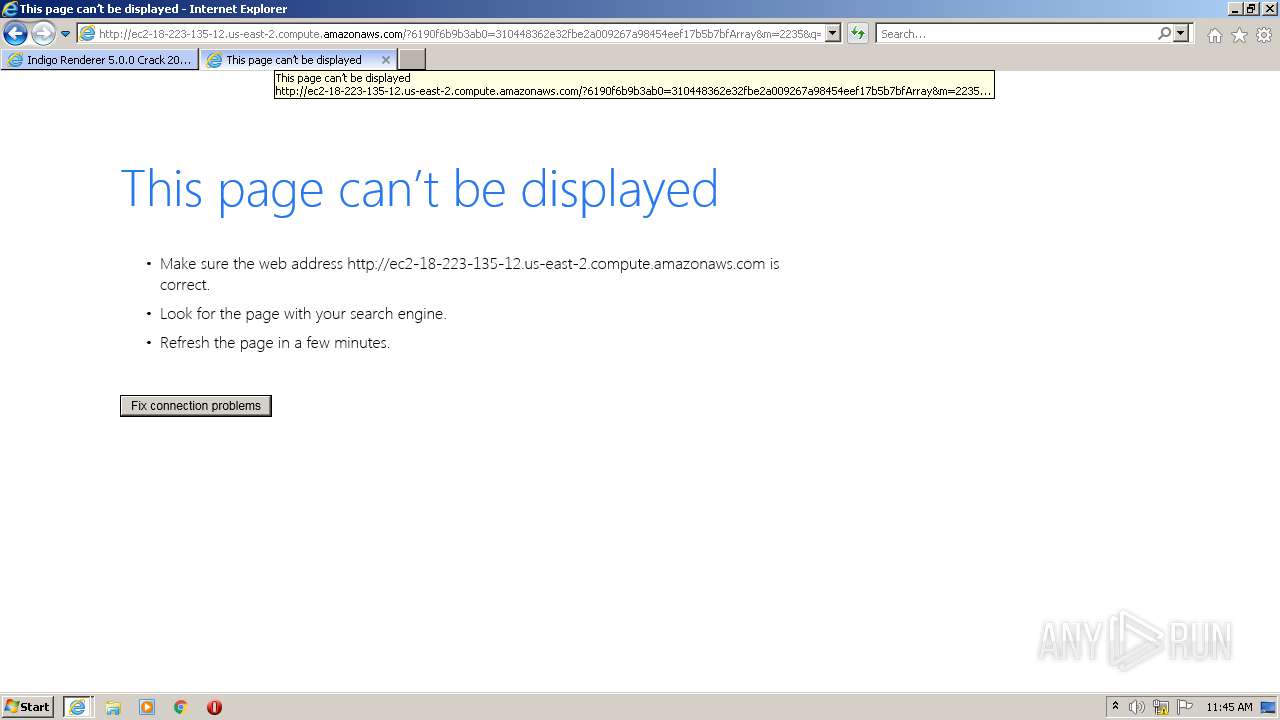Click the Action Center flag tray icon
This screenshot has width=1280, height=720.
click(1185, 707)
